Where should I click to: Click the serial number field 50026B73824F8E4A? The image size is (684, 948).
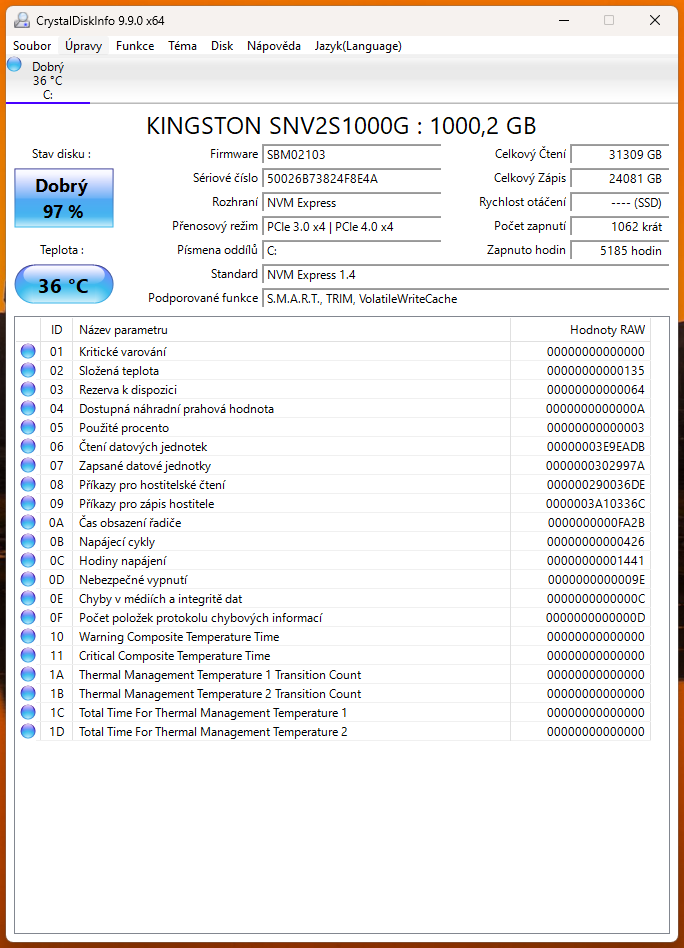(351, 178)
